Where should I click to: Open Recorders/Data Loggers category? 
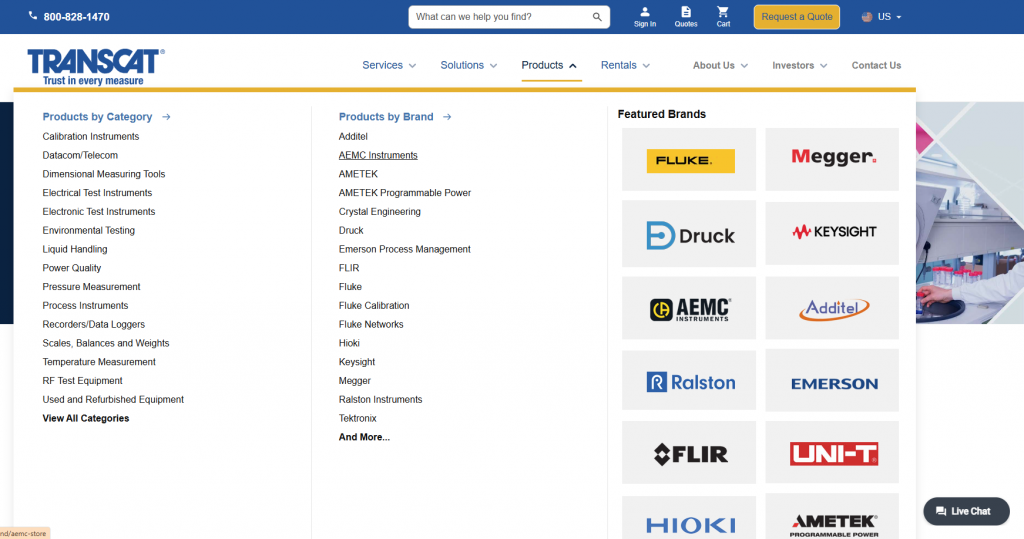click(x=93, y=324)
